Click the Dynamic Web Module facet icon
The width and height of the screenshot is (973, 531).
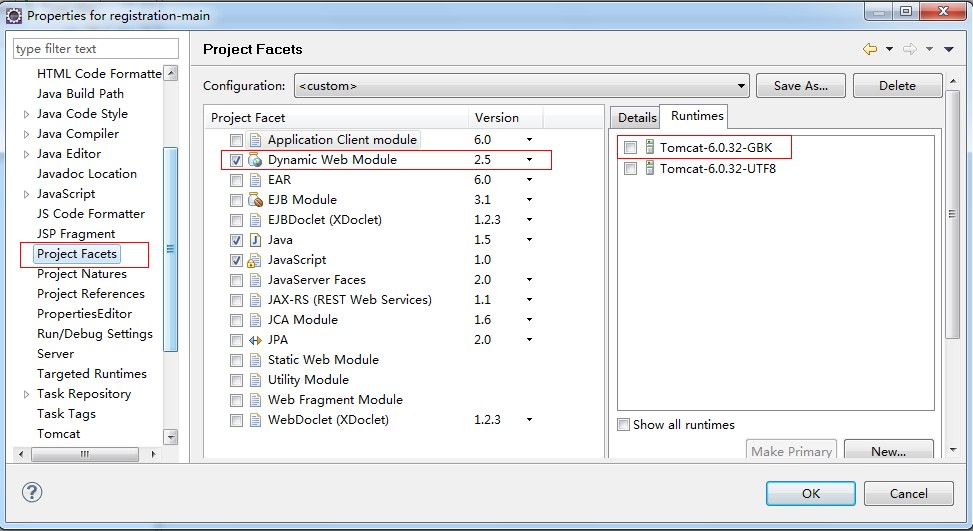click(x=255, y=160)
